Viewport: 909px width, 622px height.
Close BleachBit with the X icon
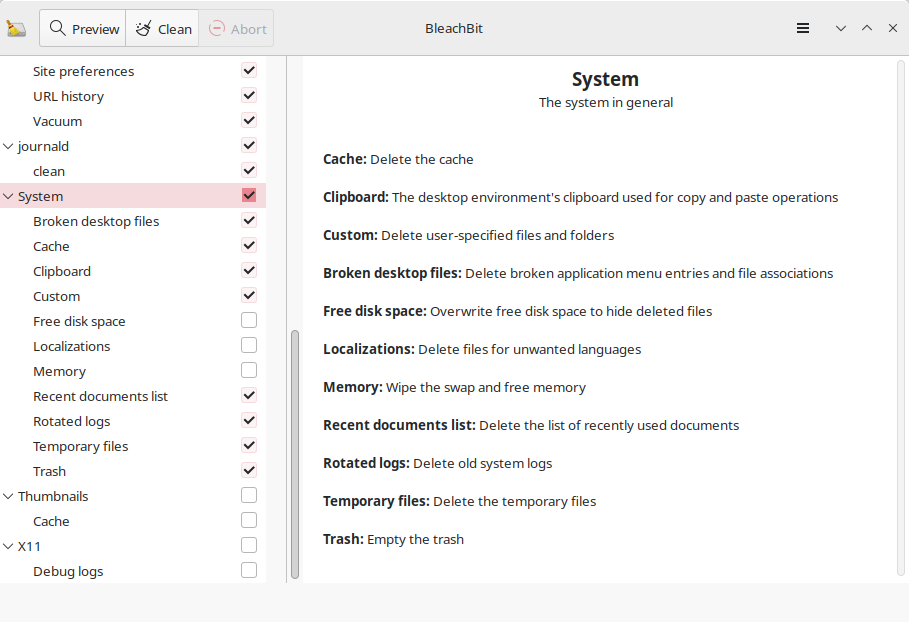click(893, 28)
